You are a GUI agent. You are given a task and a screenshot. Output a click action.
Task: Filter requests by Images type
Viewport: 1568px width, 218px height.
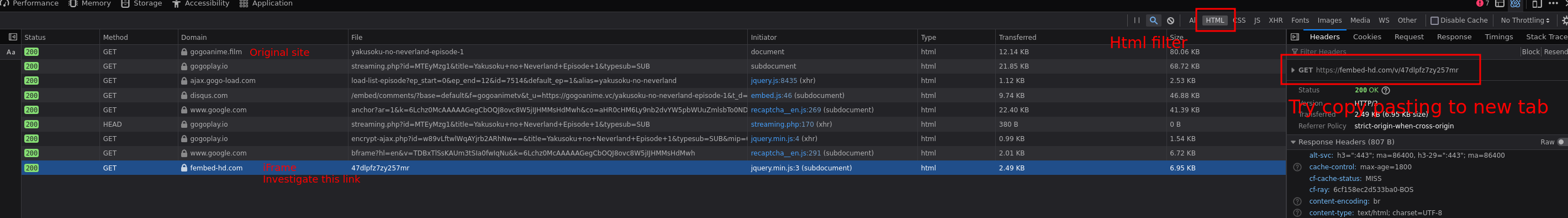[1329, 20]
